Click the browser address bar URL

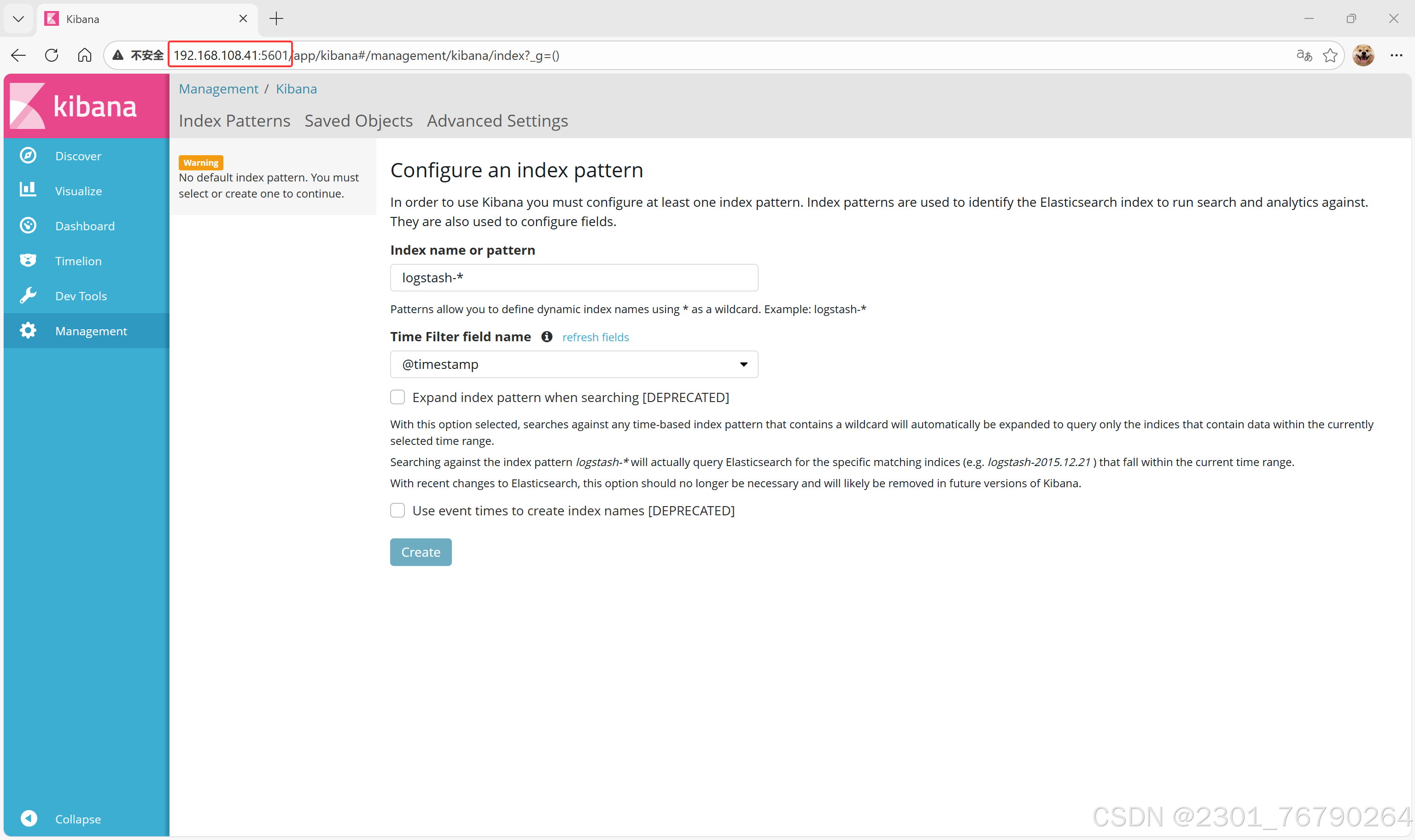point(366,55)
